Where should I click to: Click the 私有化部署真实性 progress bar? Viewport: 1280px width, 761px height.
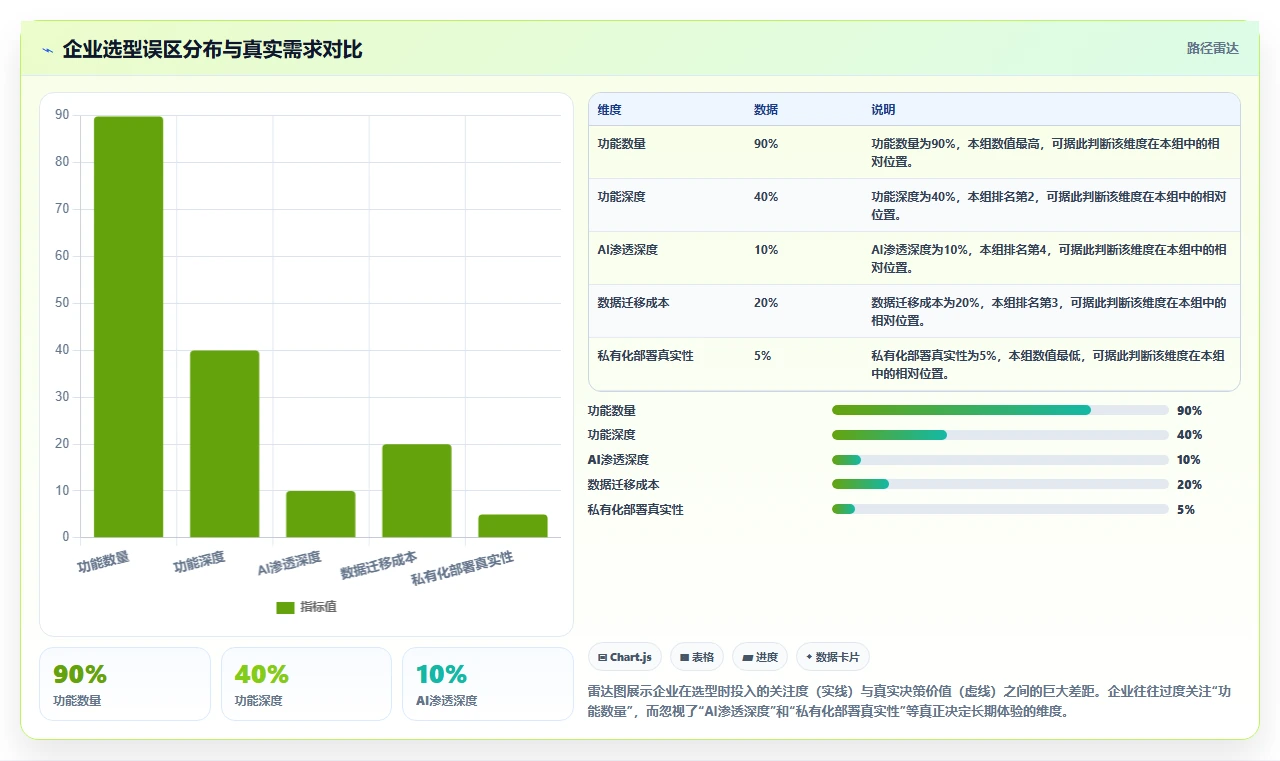click(x=1000, y=509)
